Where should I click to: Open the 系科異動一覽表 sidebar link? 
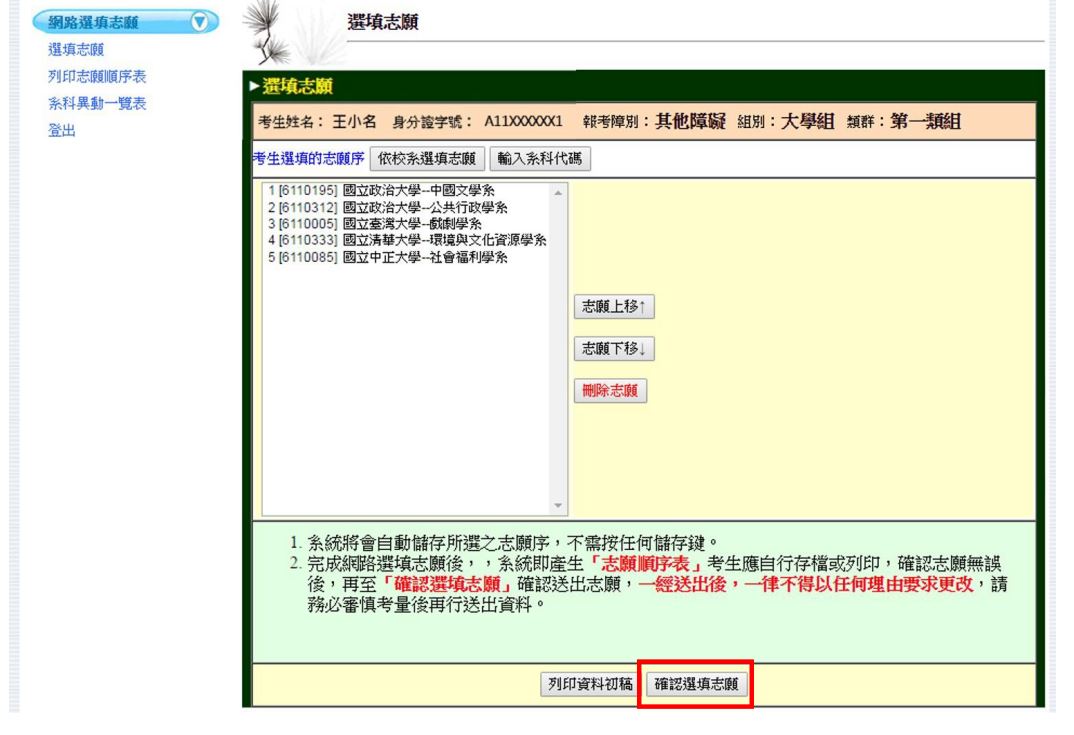[97, 103]
